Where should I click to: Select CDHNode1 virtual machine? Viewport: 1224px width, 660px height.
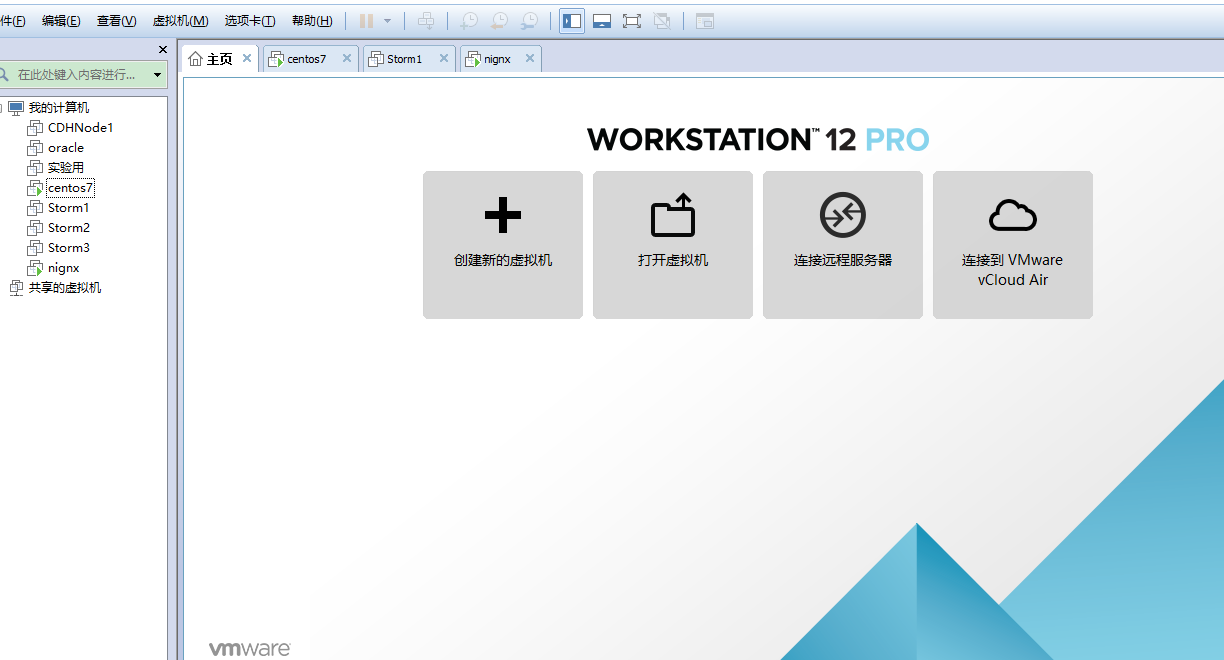(x=80, y=128)
